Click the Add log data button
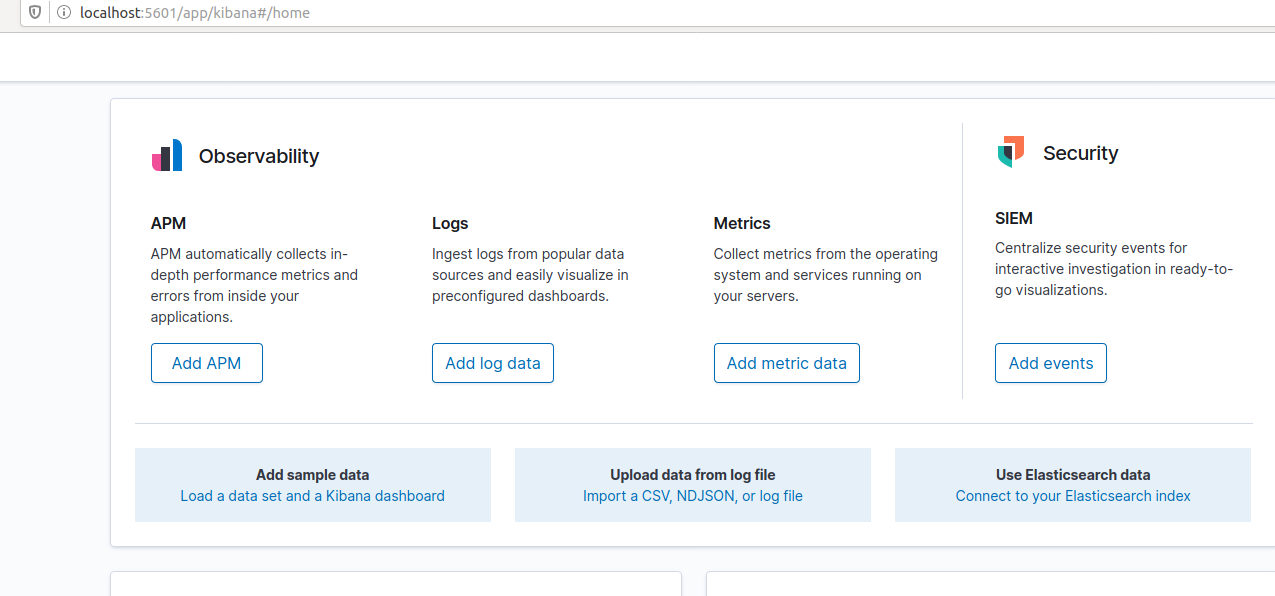The width and height of the screenshot is (1275, 596). pyautogui.click(x=492, y=363)
